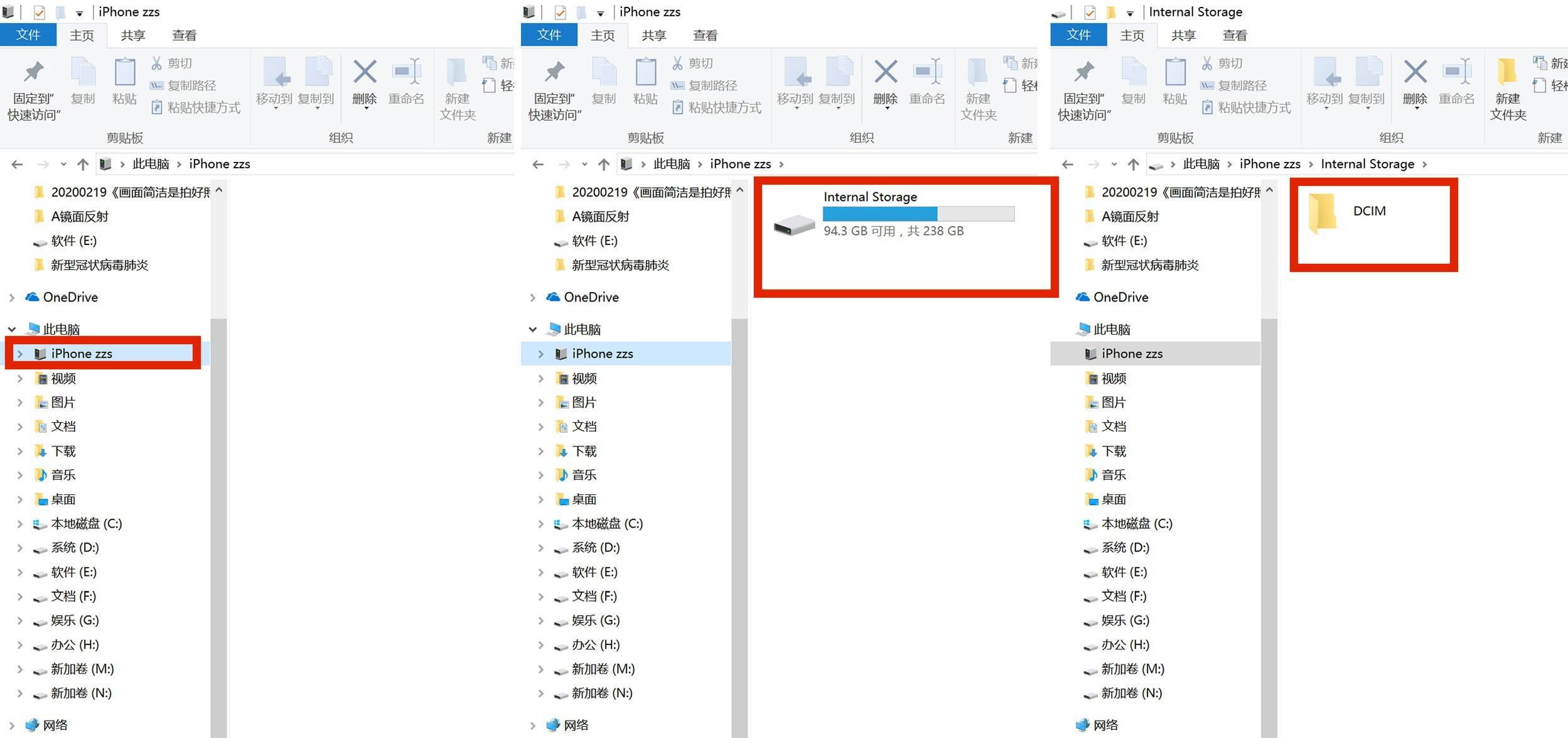Click Internal Storage capacity bar
1568x738 pixels.
pos(918,214)
